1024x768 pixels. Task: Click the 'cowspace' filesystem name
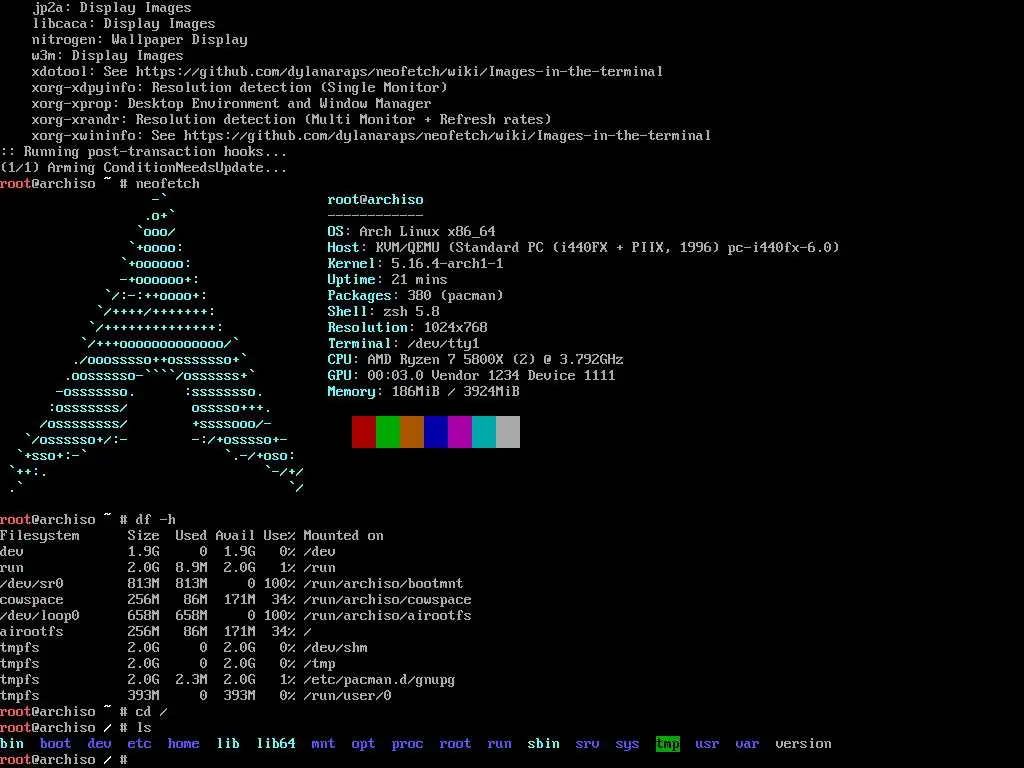[32, 600]
